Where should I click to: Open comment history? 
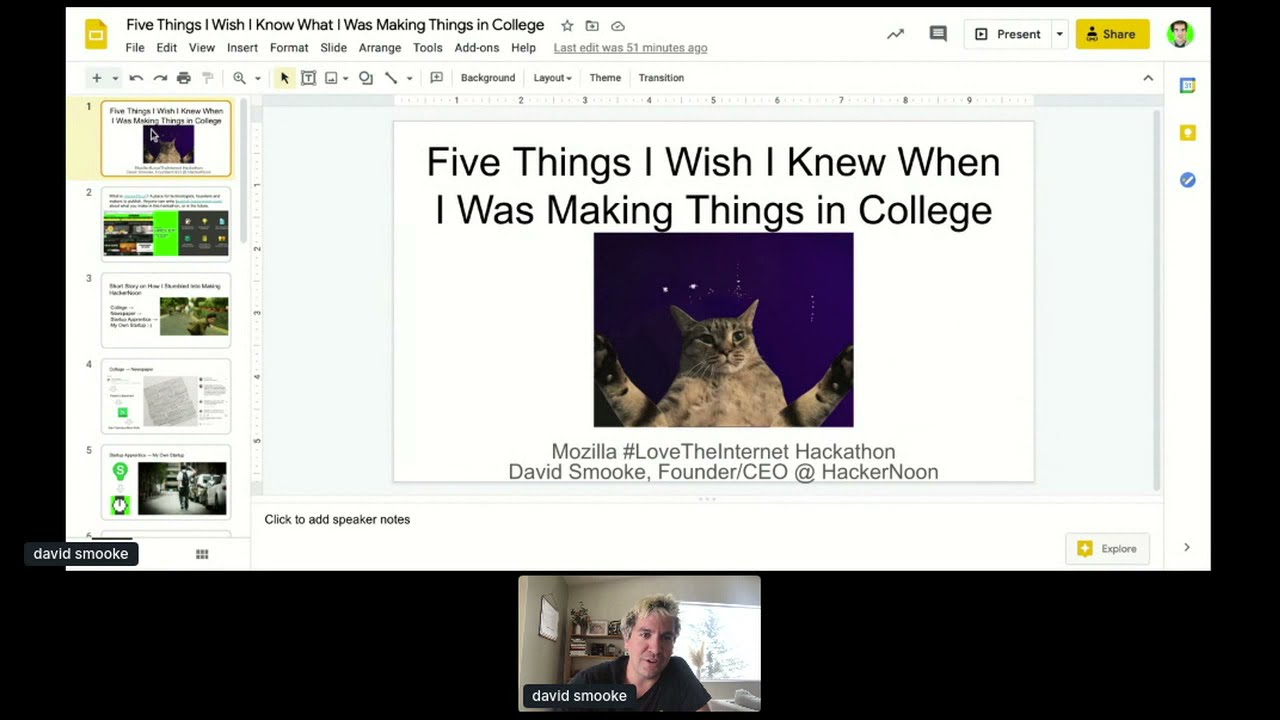point(938,34)
